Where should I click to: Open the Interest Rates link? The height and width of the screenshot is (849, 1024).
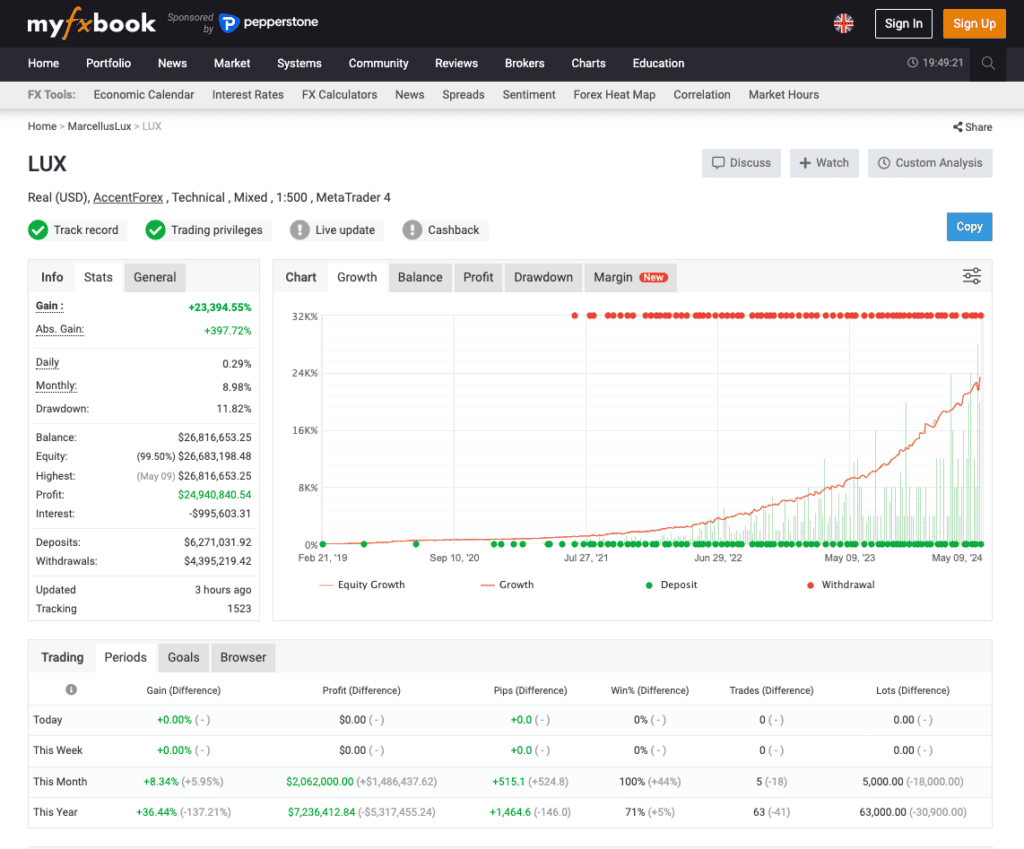point(248,95)
